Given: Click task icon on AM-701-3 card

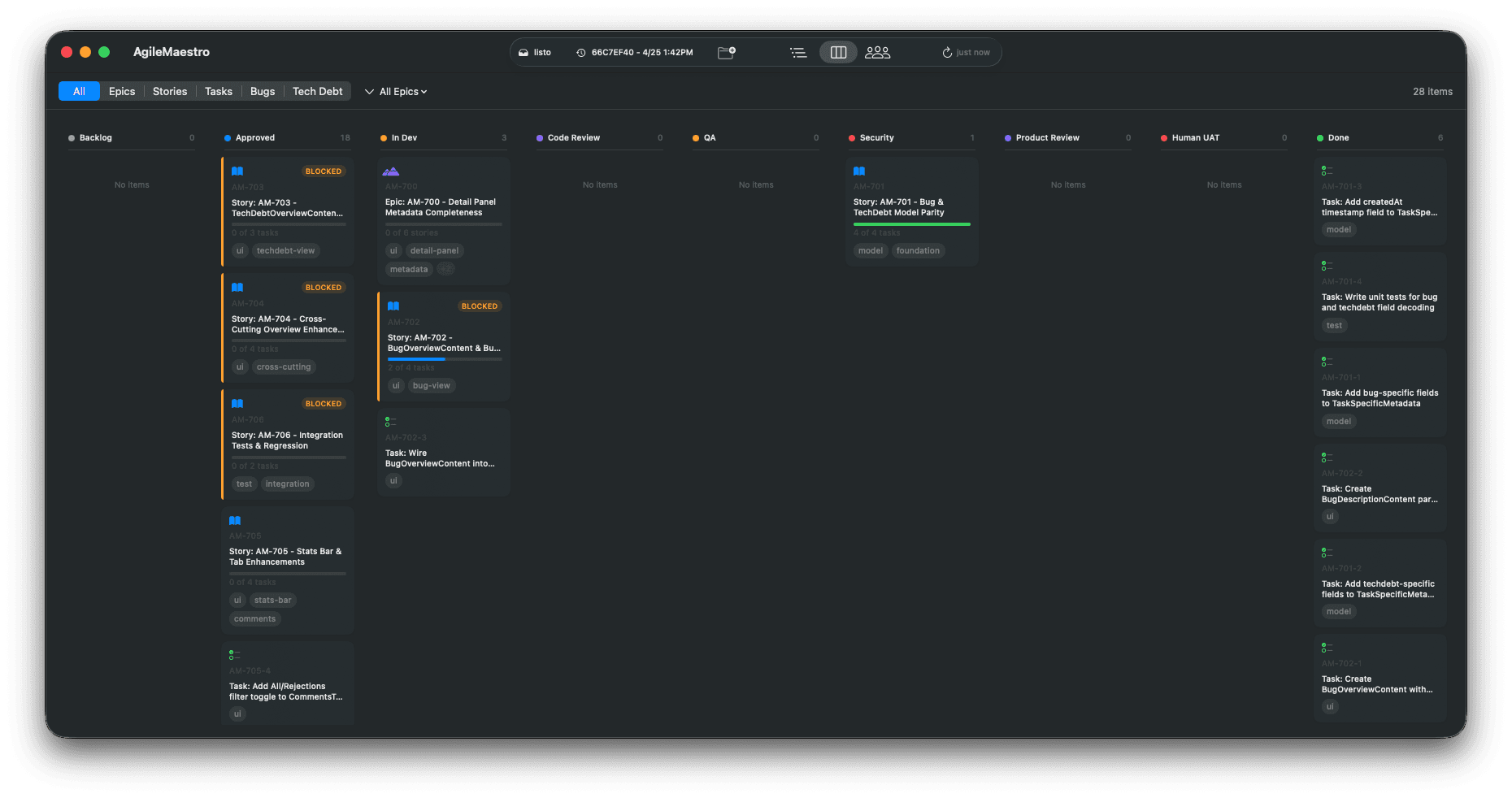Looking at the screenshot, I should coord(1327,171).
